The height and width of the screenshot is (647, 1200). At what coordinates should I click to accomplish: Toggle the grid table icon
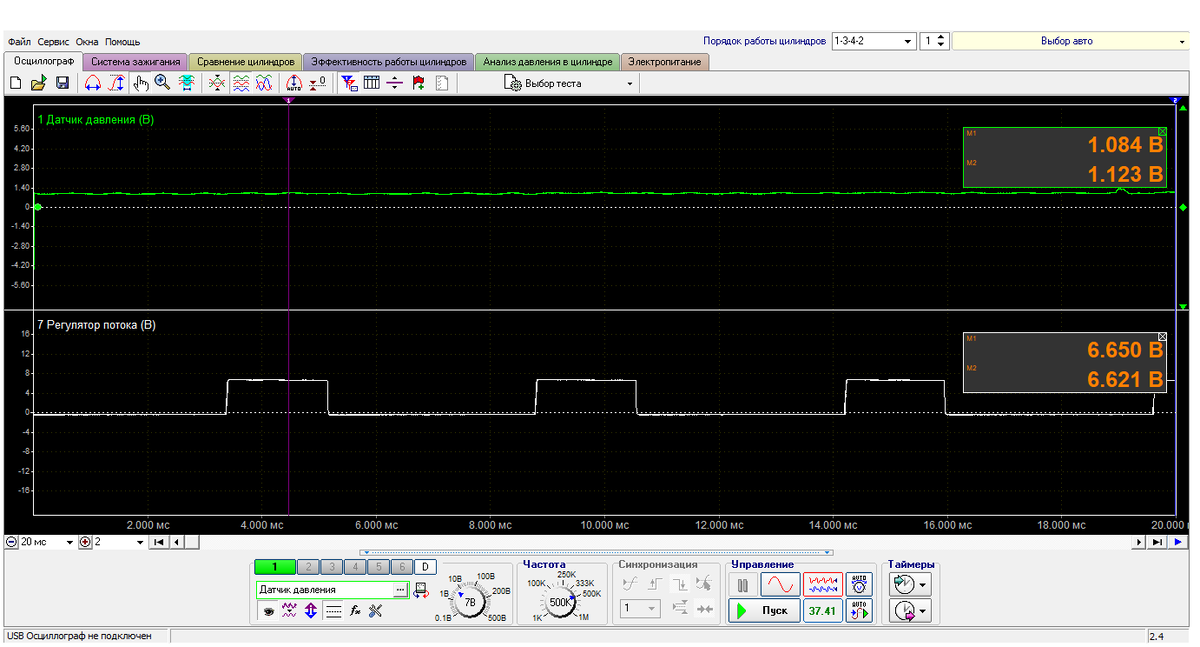pos(371,83)
